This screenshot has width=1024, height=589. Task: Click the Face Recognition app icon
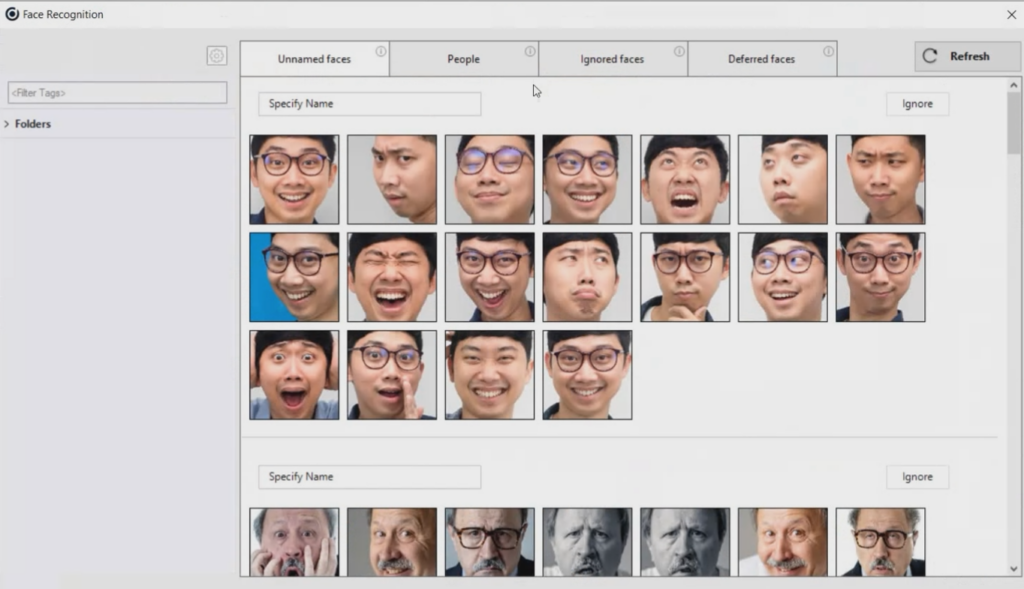[12, 14]
